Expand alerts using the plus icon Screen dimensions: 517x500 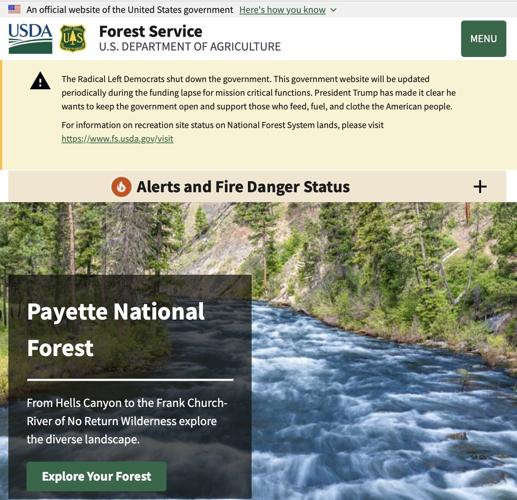tap(480, 187)
